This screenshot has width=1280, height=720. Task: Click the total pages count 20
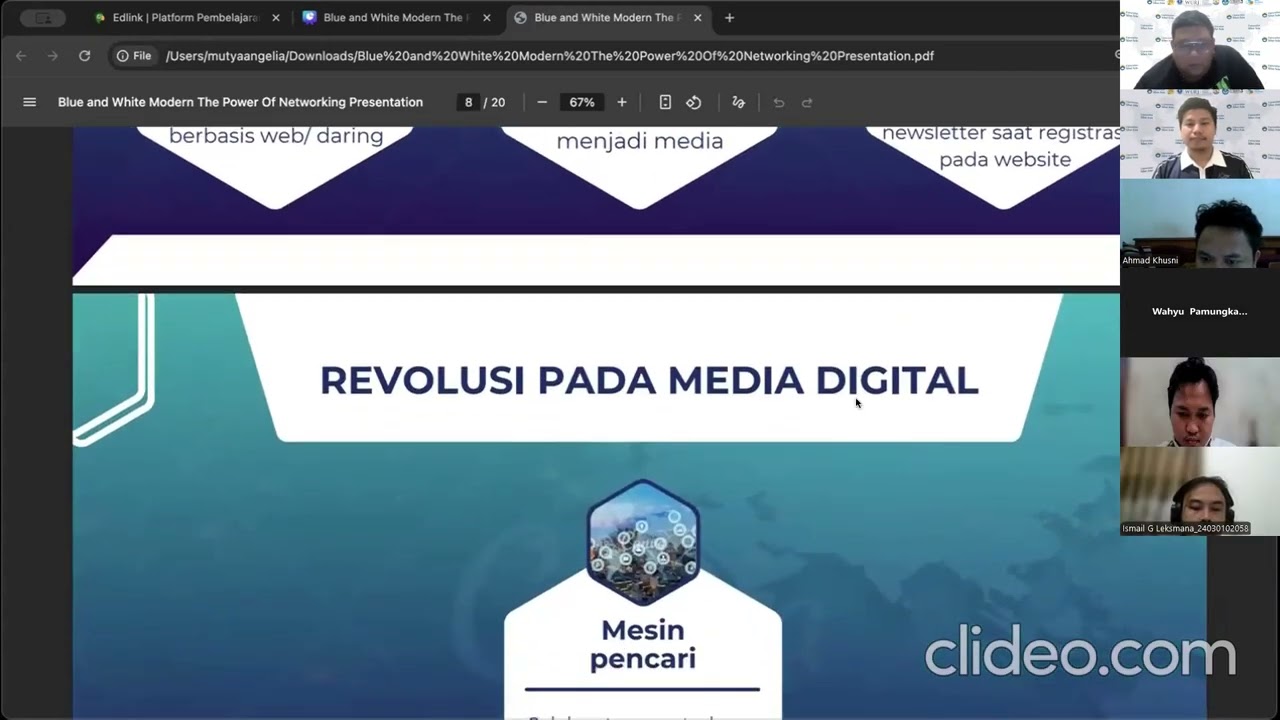(498, 102)
